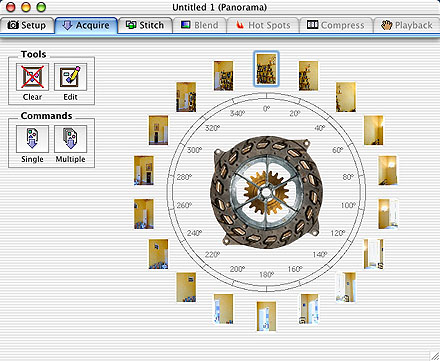
Task: Select the image thumbnail at 80°
Action: tap(388, 170)
